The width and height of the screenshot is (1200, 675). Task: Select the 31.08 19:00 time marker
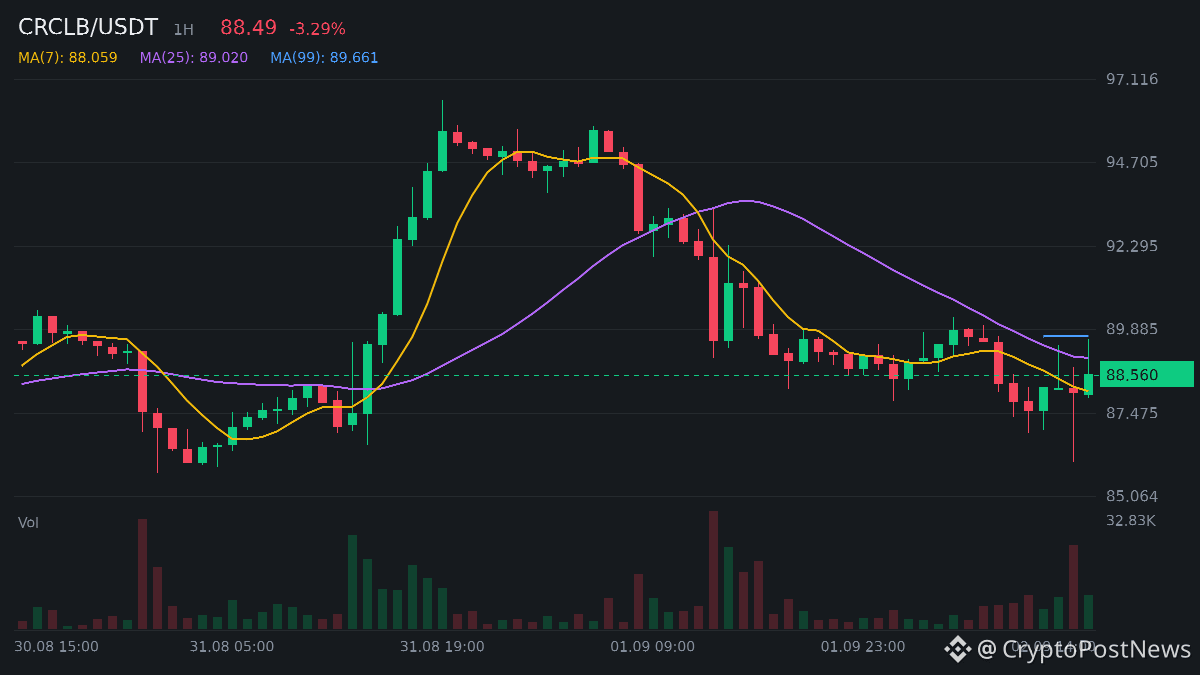442,647
